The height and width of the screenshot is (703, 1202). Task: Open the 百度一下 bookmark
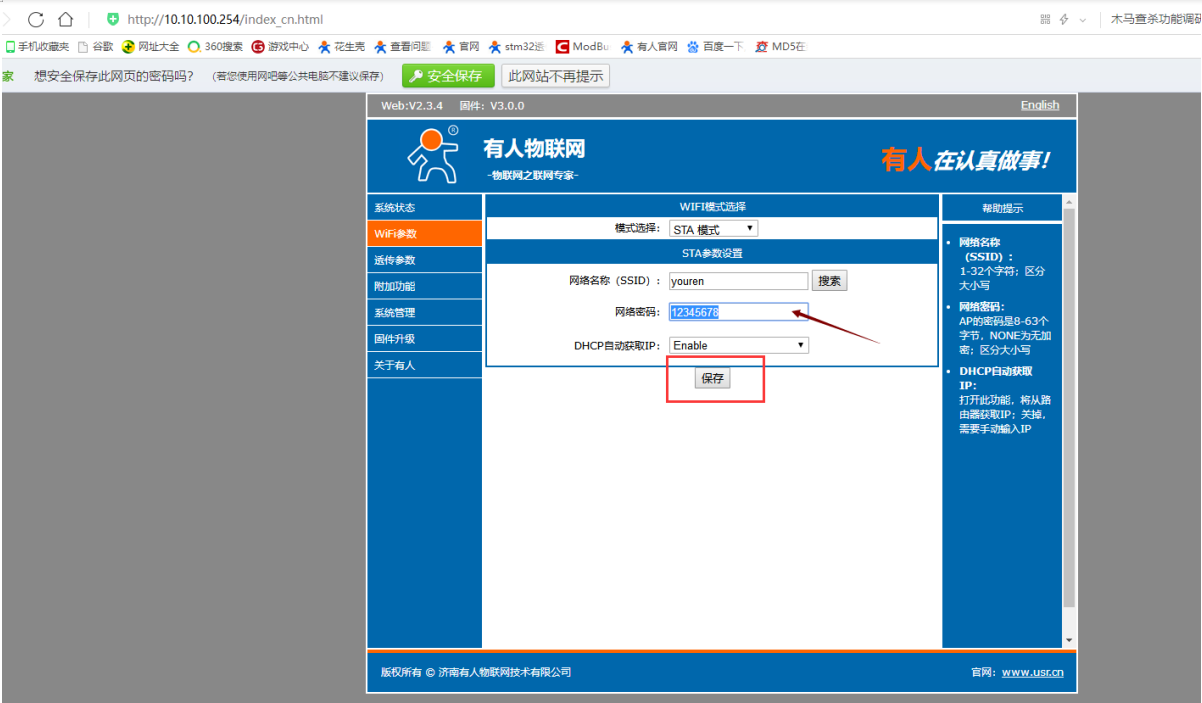(716, 46)
